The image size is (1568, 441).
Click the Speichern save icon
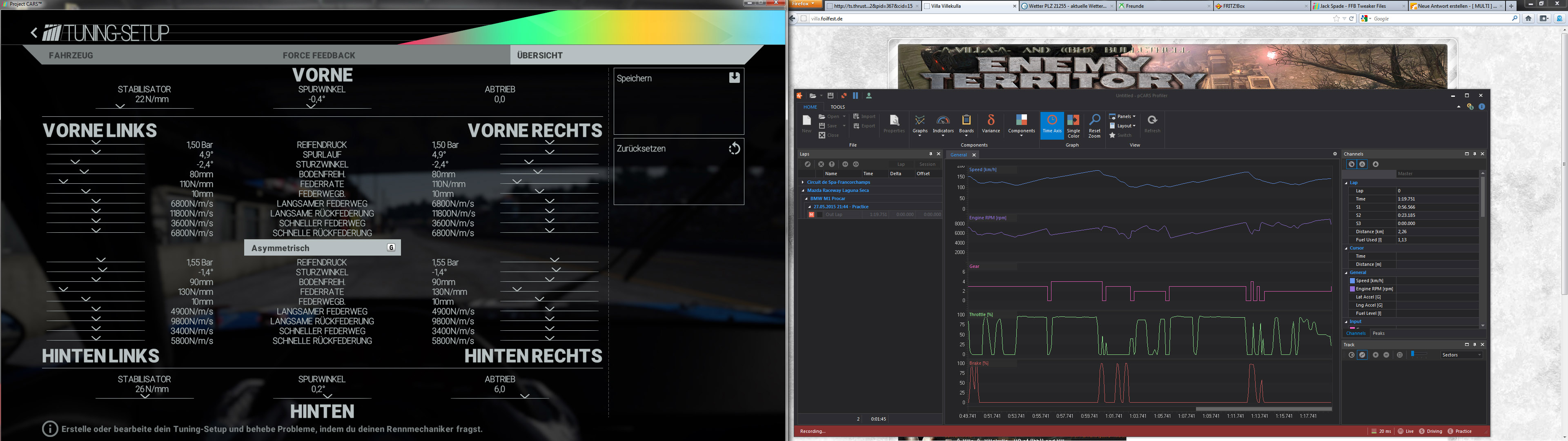(x=734, y=77)
